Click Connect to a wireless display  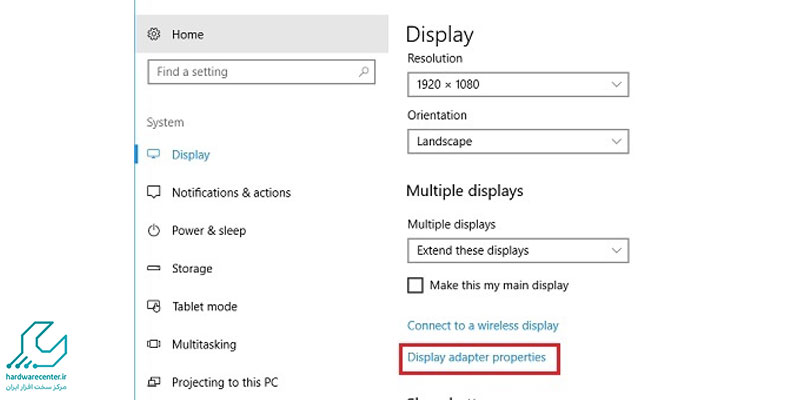(x=483, y=326)
